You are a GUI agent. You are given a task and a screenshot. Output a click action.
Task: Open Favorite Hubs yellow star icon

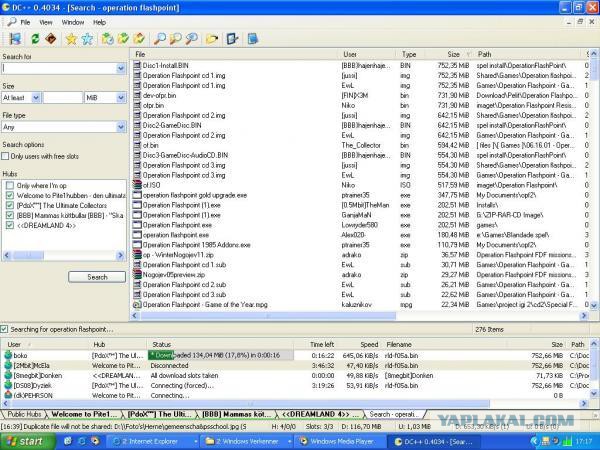click(72, 39)
